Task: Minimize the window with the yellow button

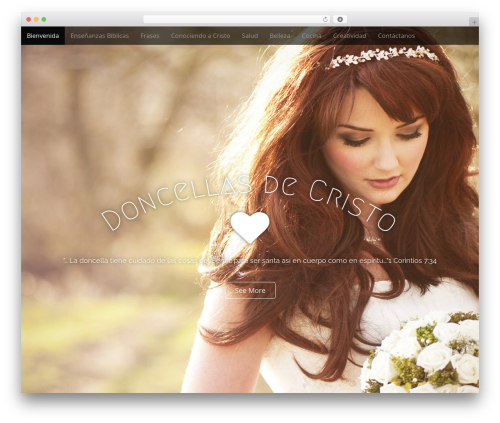Action: point(36,19)
